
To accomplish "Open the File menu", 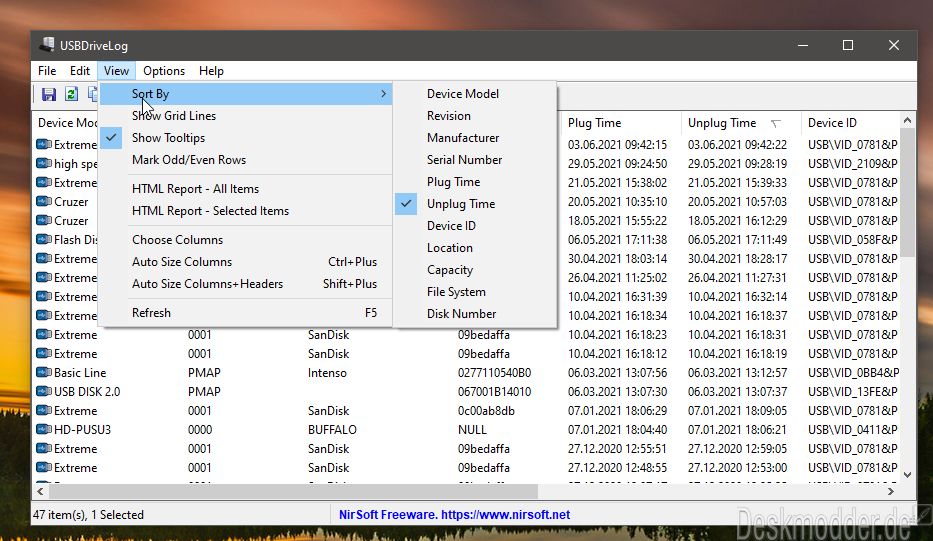I will (47, 71).
